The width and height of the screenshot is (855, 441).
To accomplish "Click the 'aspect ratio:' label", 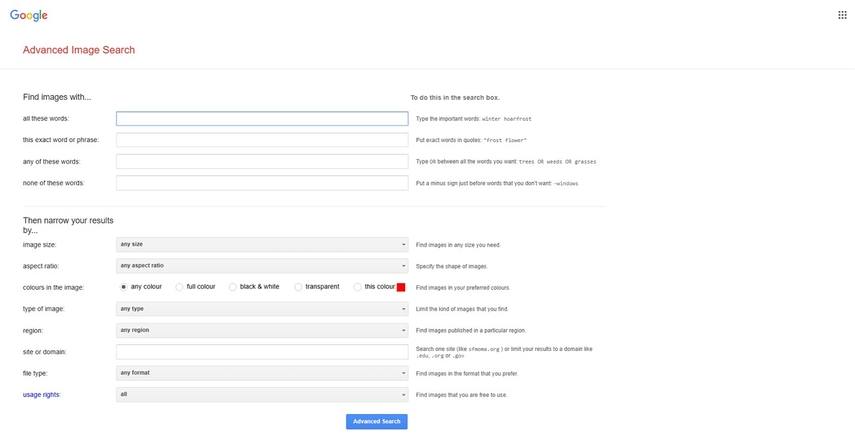I will pyautogui.click(x=40, y=267).
